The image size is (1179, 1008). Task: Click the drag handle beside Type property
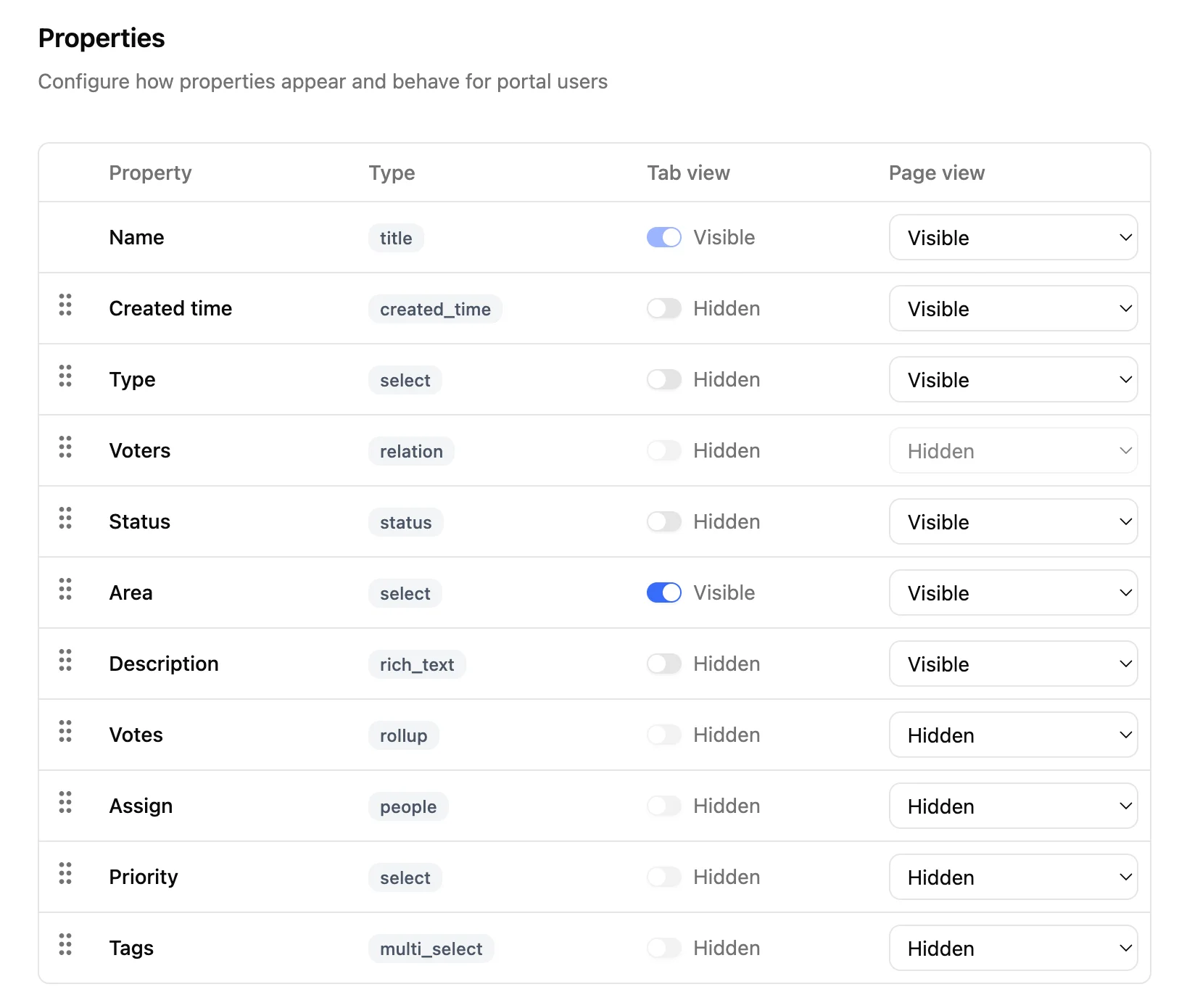(x=65, y=376)
